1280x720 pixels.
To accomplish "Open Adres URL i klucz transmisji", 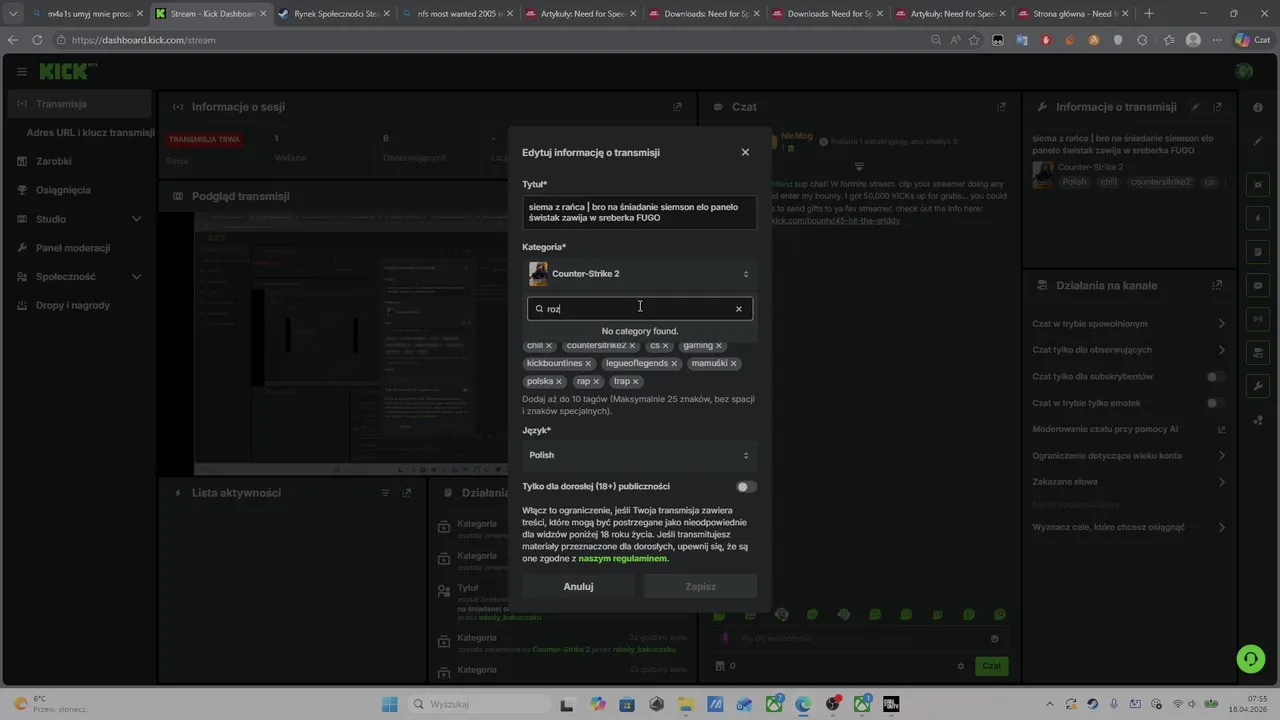I will point(90,133).
